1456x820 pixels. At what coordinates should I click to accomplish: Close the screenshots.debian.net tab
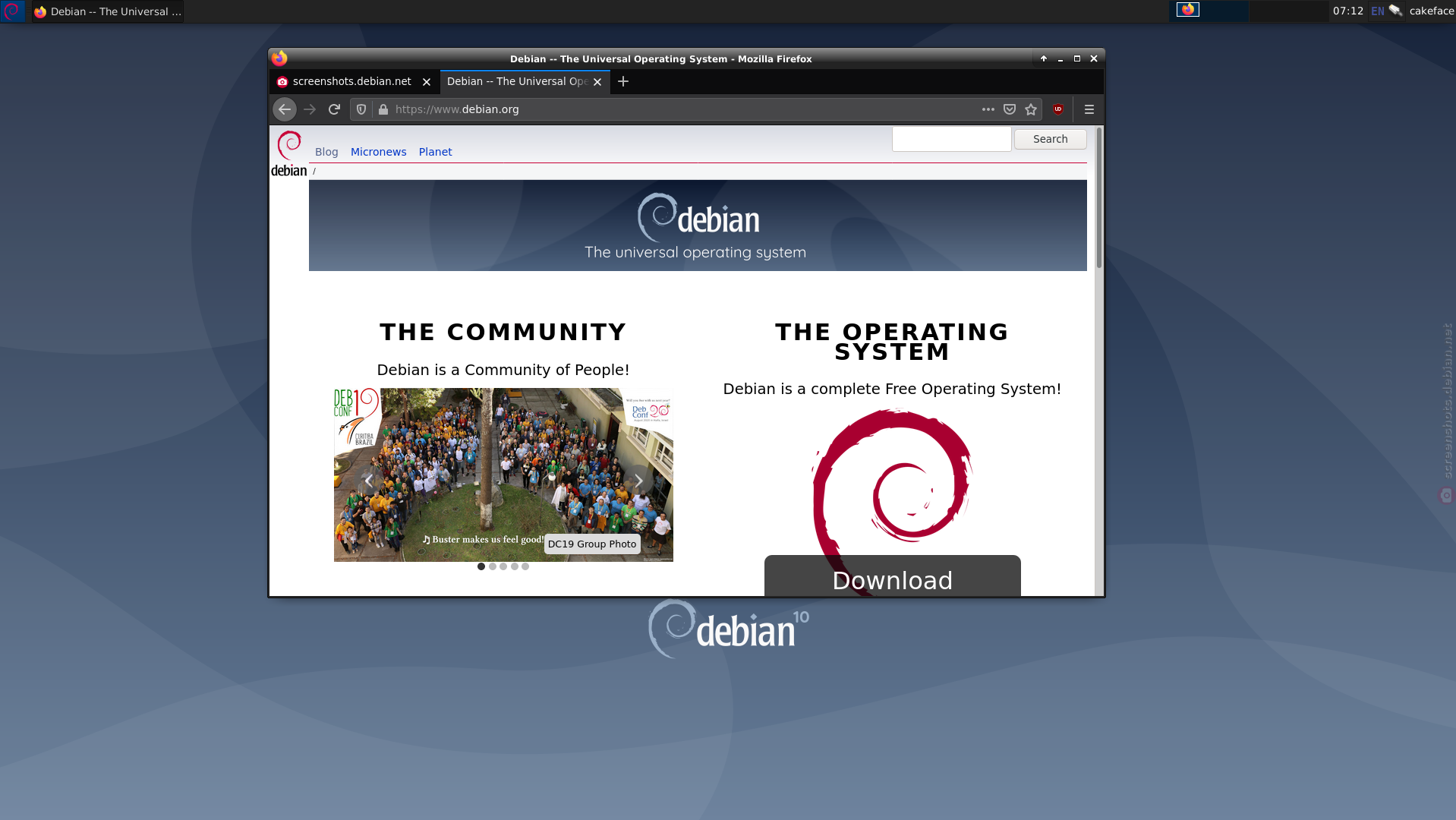click(x=427, y=82)
